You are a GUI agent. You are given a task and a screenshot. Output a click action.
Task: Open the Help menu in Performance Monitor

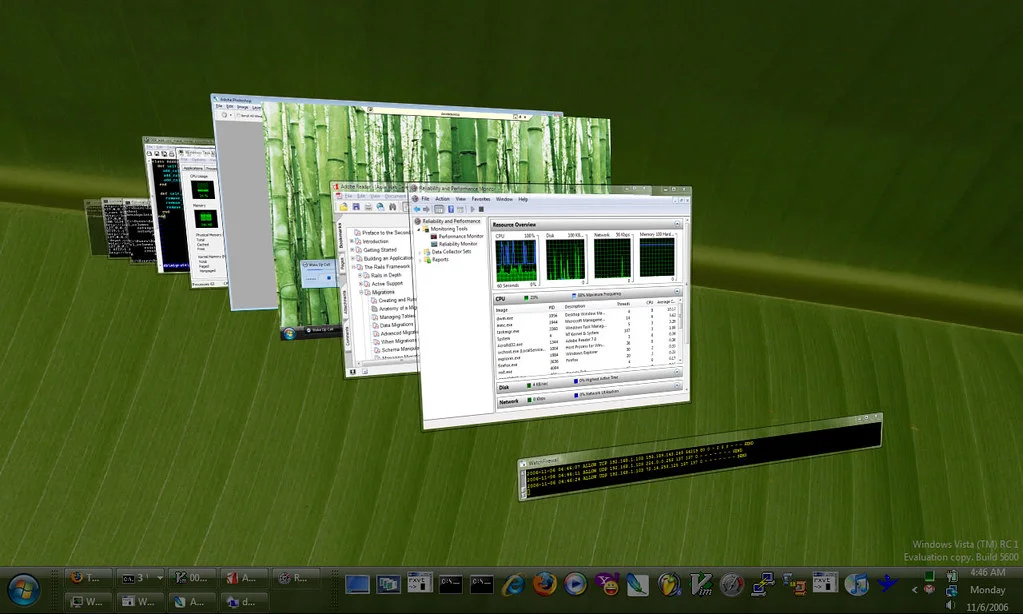(x=523, y=199)
